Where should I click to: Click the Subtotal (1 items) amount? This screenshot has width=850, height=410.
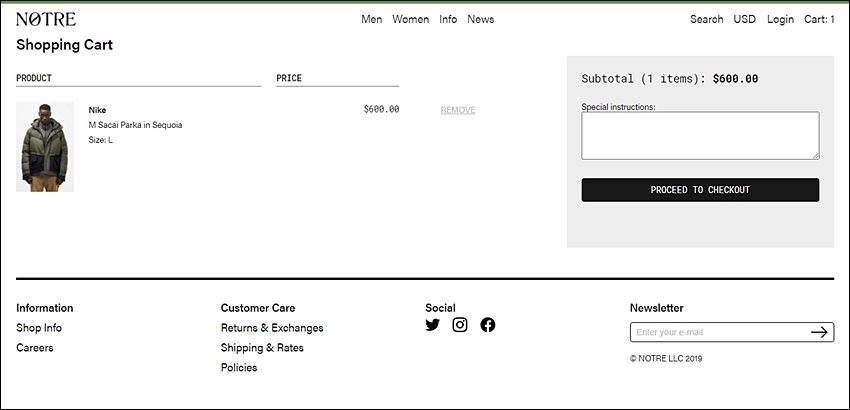735,79
